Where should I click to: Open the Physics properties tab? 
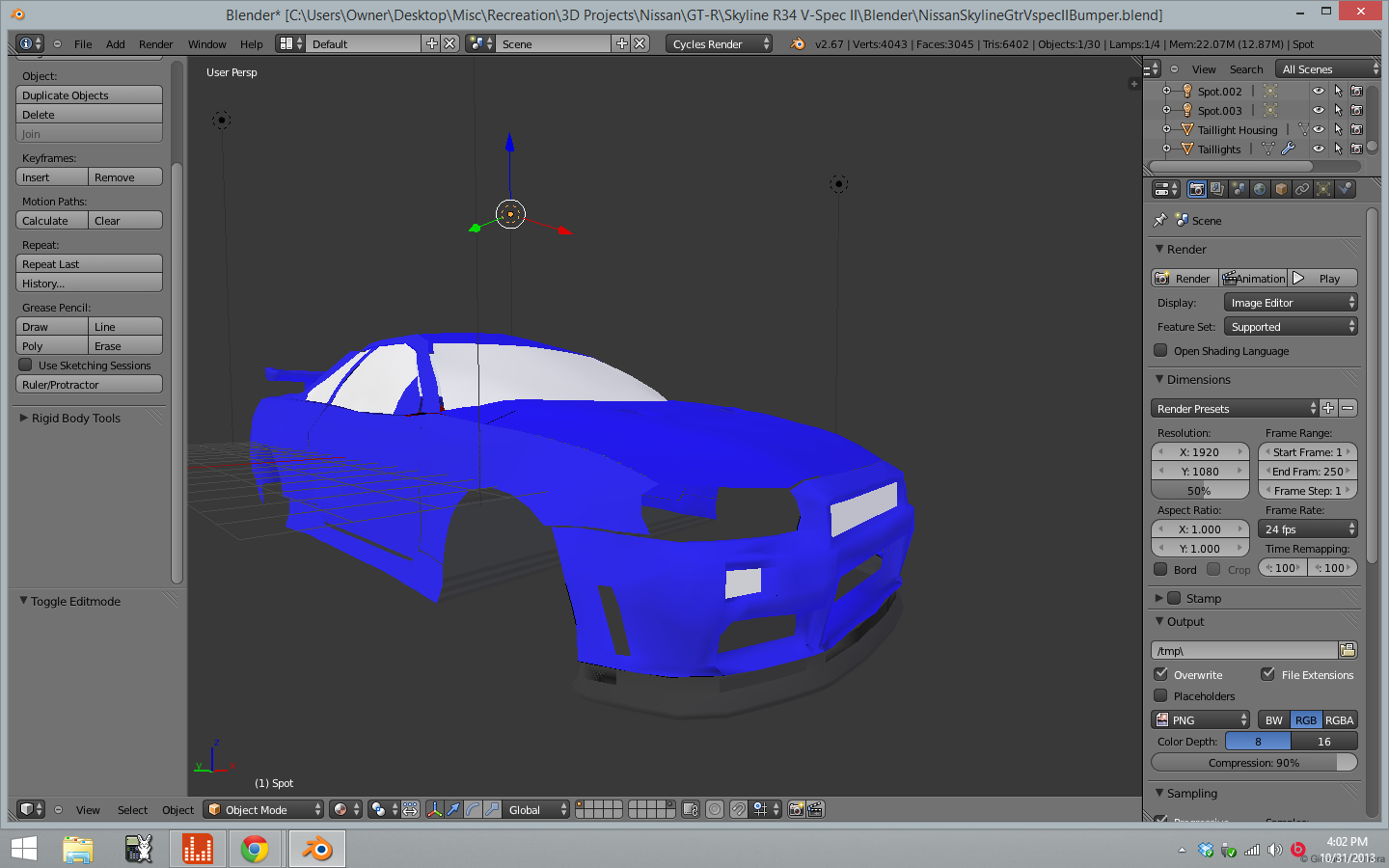point(1345,189)
